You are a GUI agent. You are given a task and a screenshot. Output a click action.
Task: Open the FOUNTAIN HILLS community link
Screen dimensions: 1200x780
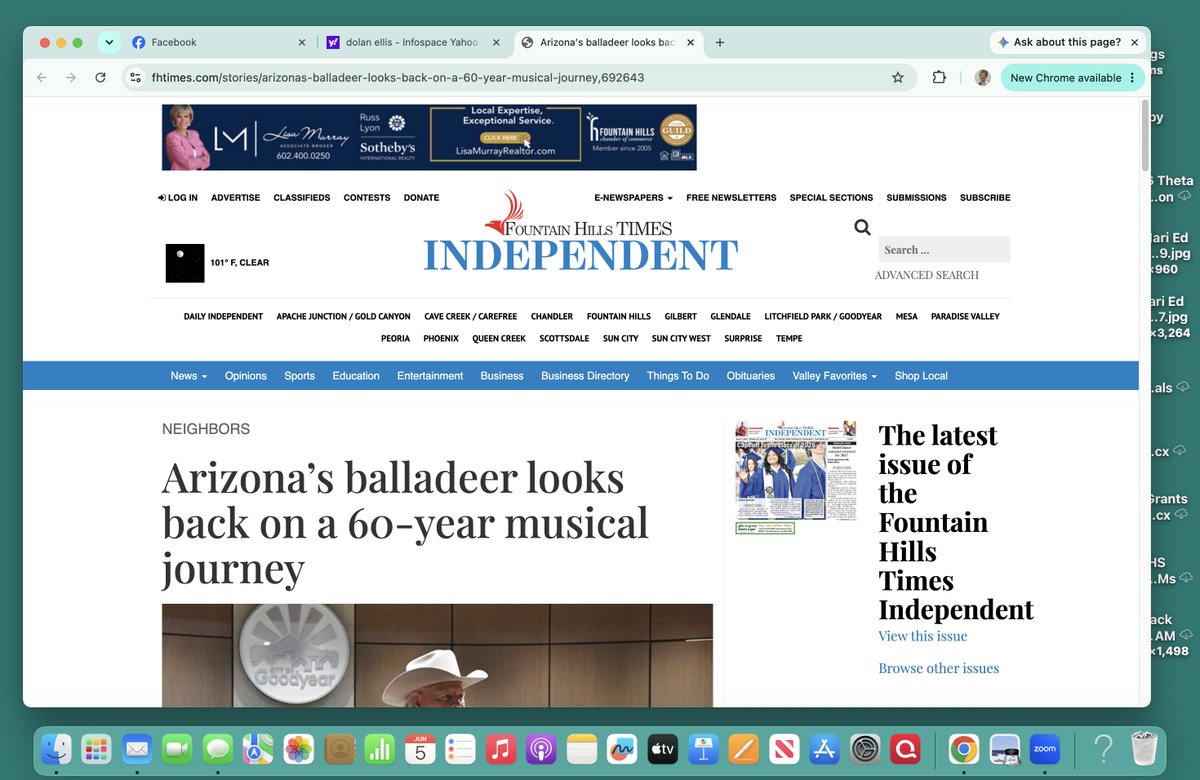[x=619, y=316]
